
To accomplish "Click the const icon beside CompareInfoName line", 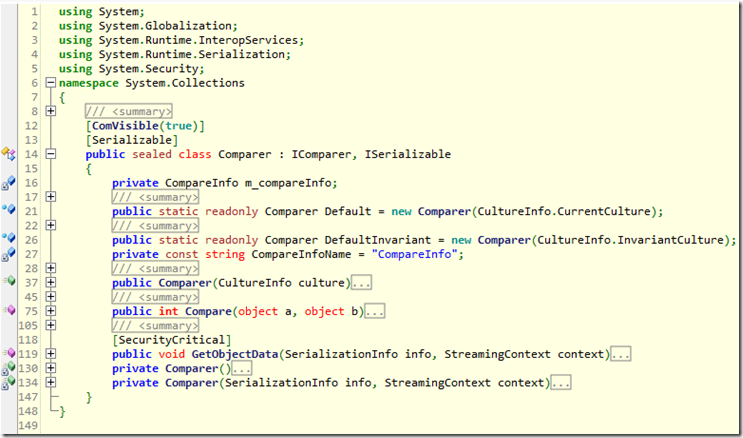I will pyautogui.click(x=7, y=254).
